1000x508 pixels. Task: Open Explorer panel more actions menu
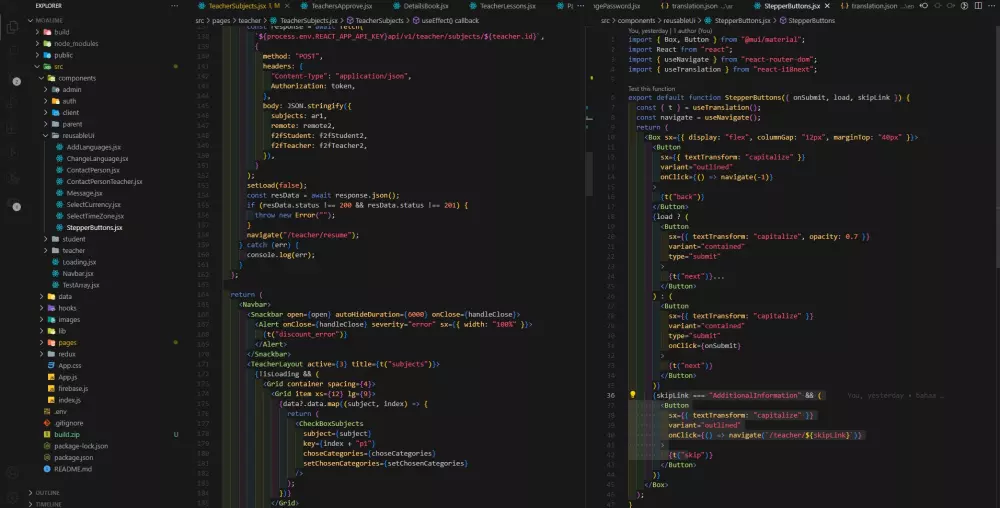(x=175, y=6)
